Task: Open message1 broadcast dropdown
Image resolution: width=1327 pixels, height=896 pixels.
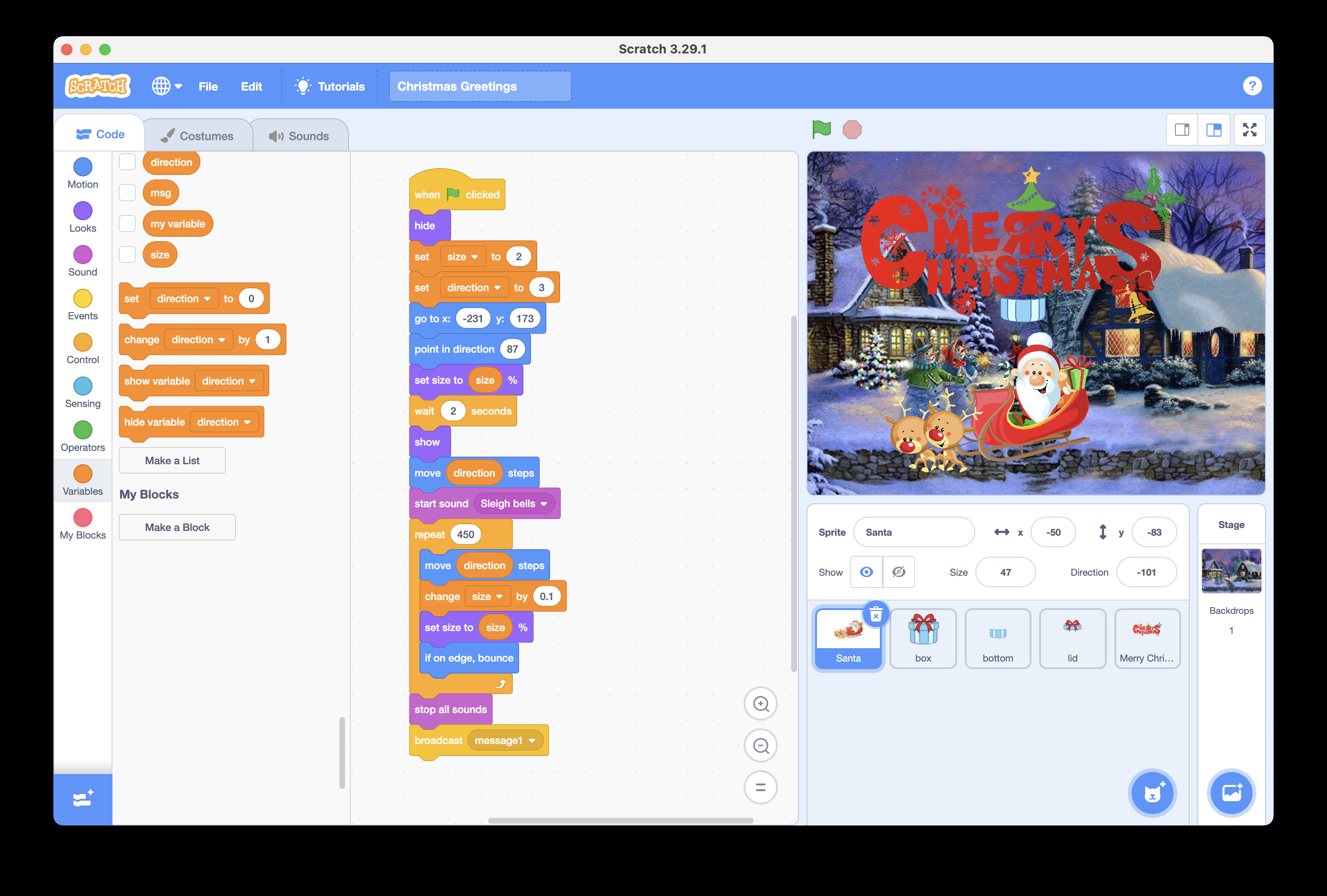Action: tap(505, 741)
